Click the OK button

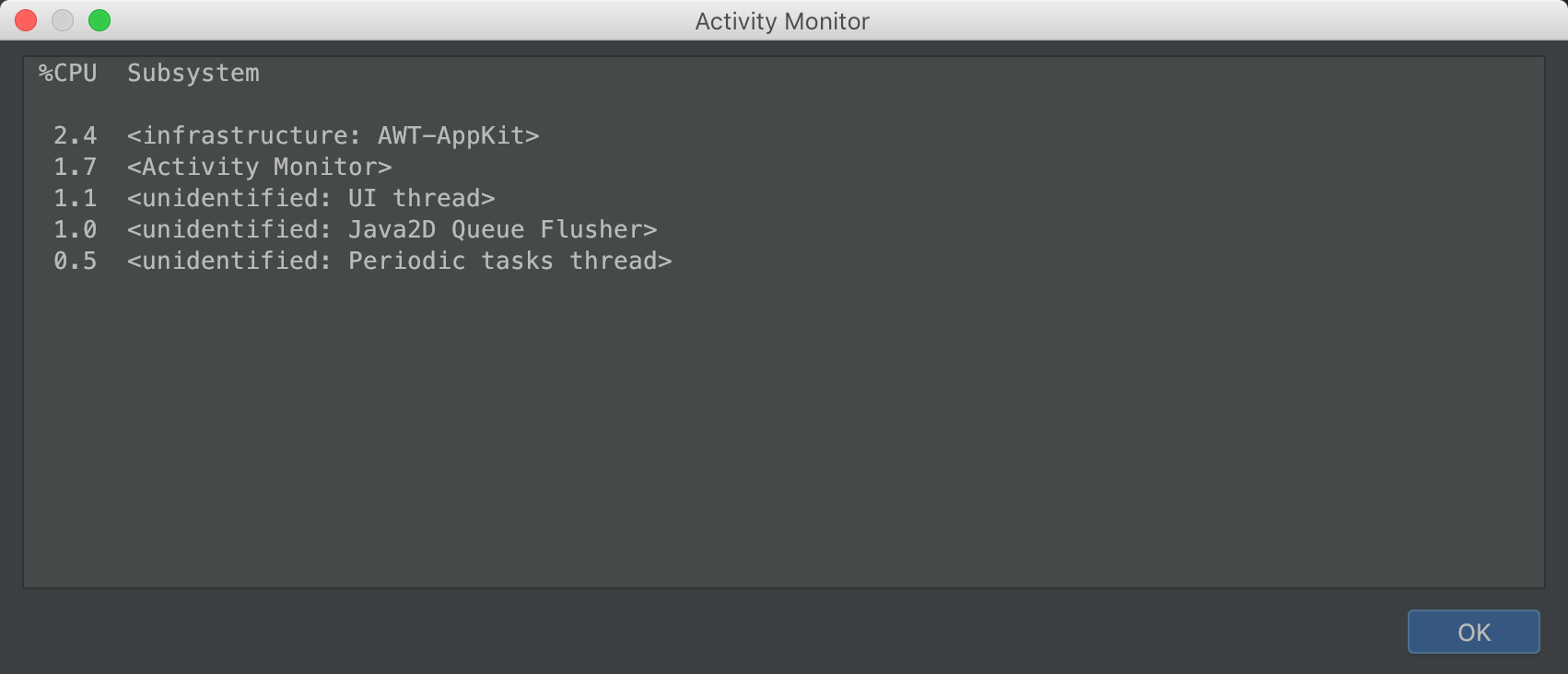[1473, 632]
